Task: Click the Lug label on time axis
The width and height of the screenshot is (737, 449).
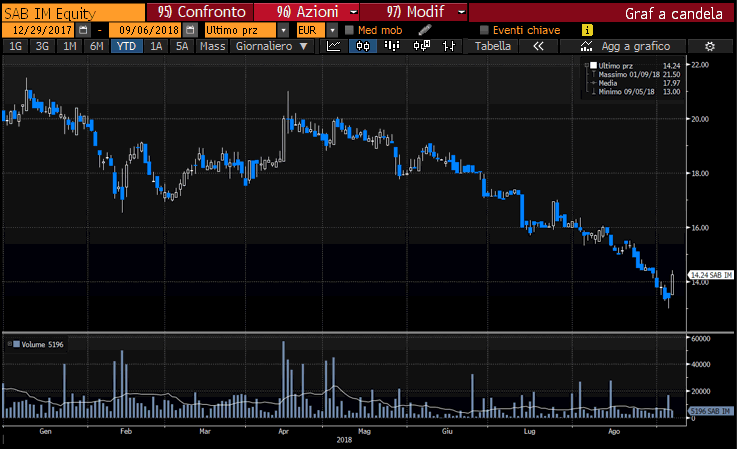Action: point(529,431)
